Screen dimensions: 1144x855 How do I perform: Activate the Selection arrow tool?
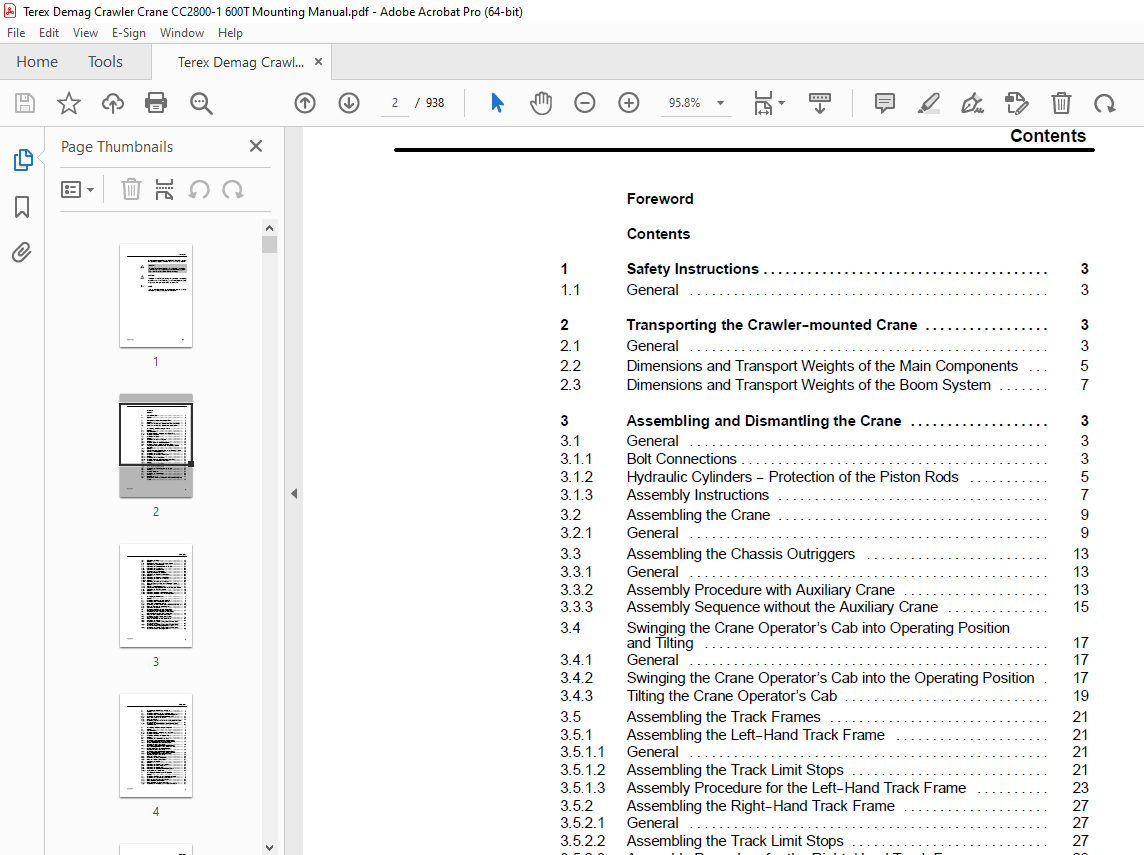[x=498, y=103]
